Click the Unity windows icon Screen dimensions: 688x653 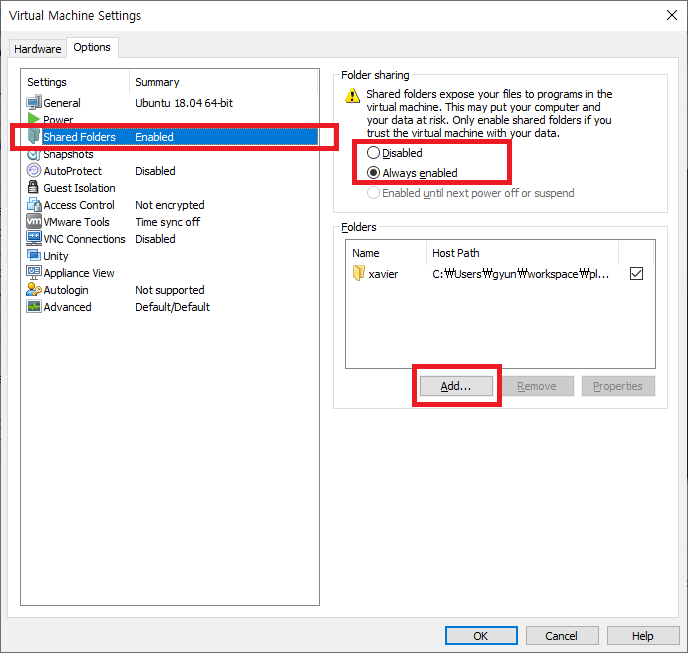click(34, 255)
